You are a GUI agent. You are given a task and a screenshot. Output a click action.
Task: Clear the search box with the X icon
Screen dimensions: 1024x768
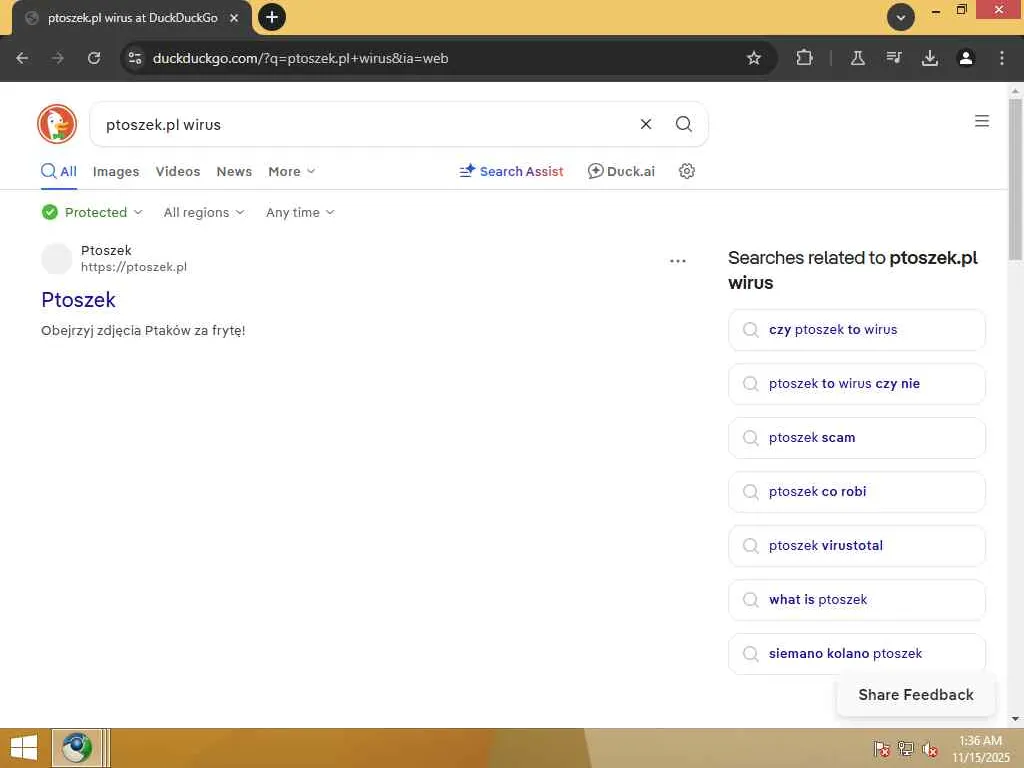646,124
